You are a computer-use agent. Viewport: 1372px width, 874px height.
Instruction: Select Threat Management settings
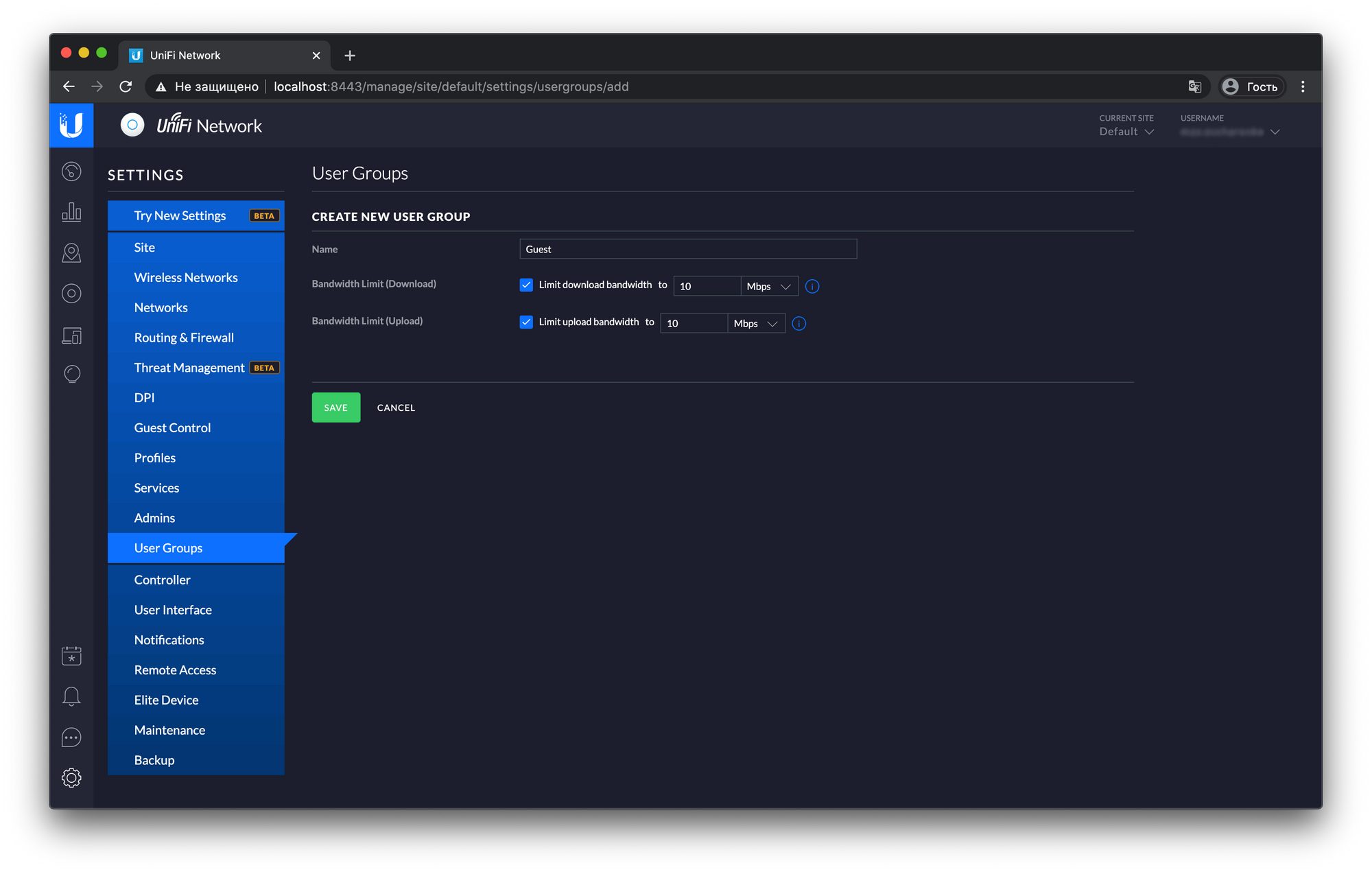(196, 368)
